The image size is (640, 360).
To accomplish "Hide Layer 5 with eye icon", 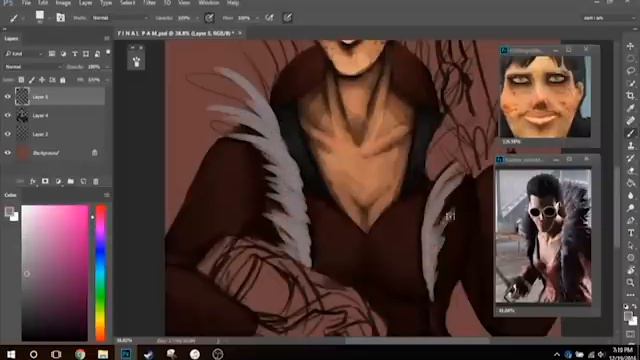I will pyautogui.click(x=8, y=97).
